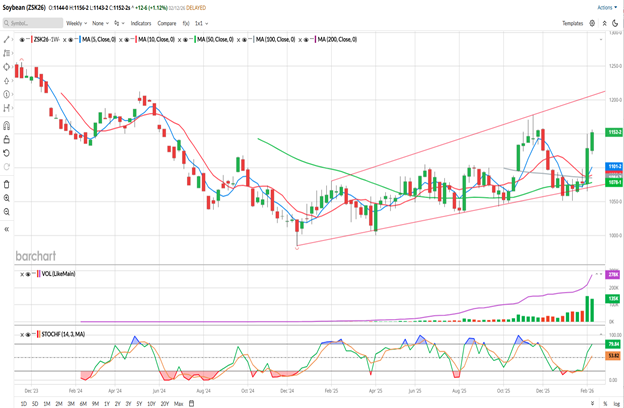
Task: Remove the STOCHF indicator pane
Action: tap(22, 334)
